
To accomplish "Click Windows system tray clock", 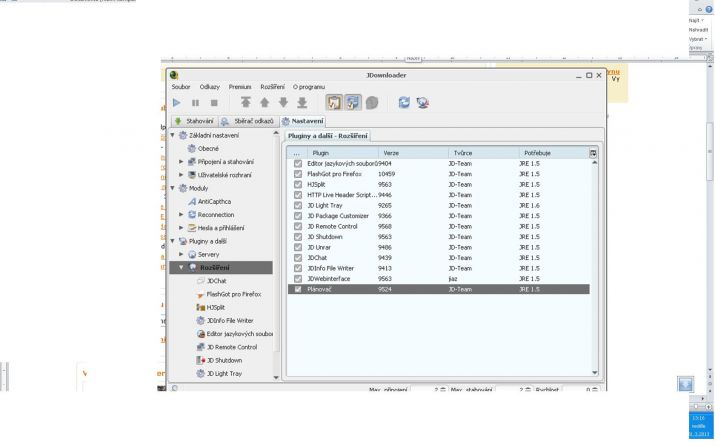I will (x=699, y=425).
